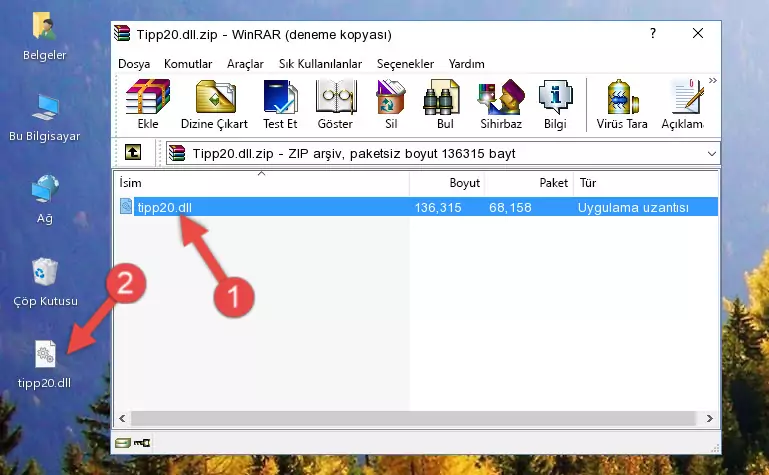Image resolution: width=769 pixels, height=475 pixels.
Task: Launch the Sihirbaz wizard
Action: [501, 104]
